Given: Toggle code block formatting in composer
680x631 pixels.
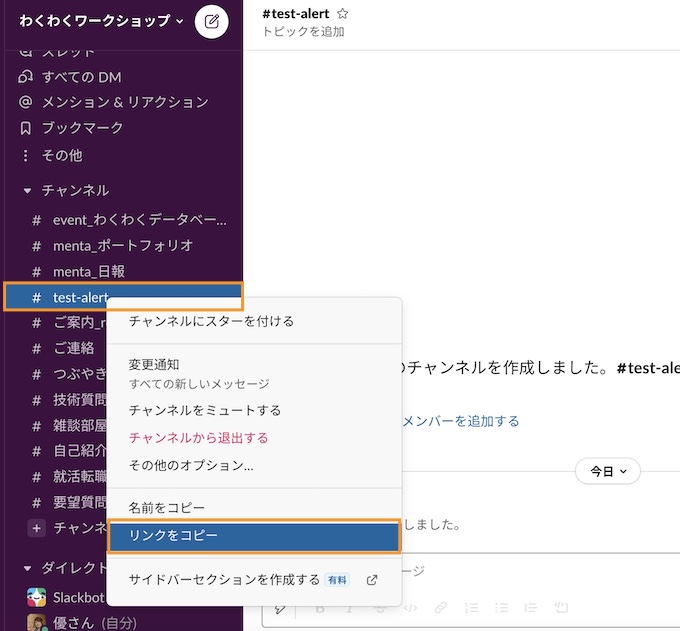Looking at the screenshot, I should [561, 608].
